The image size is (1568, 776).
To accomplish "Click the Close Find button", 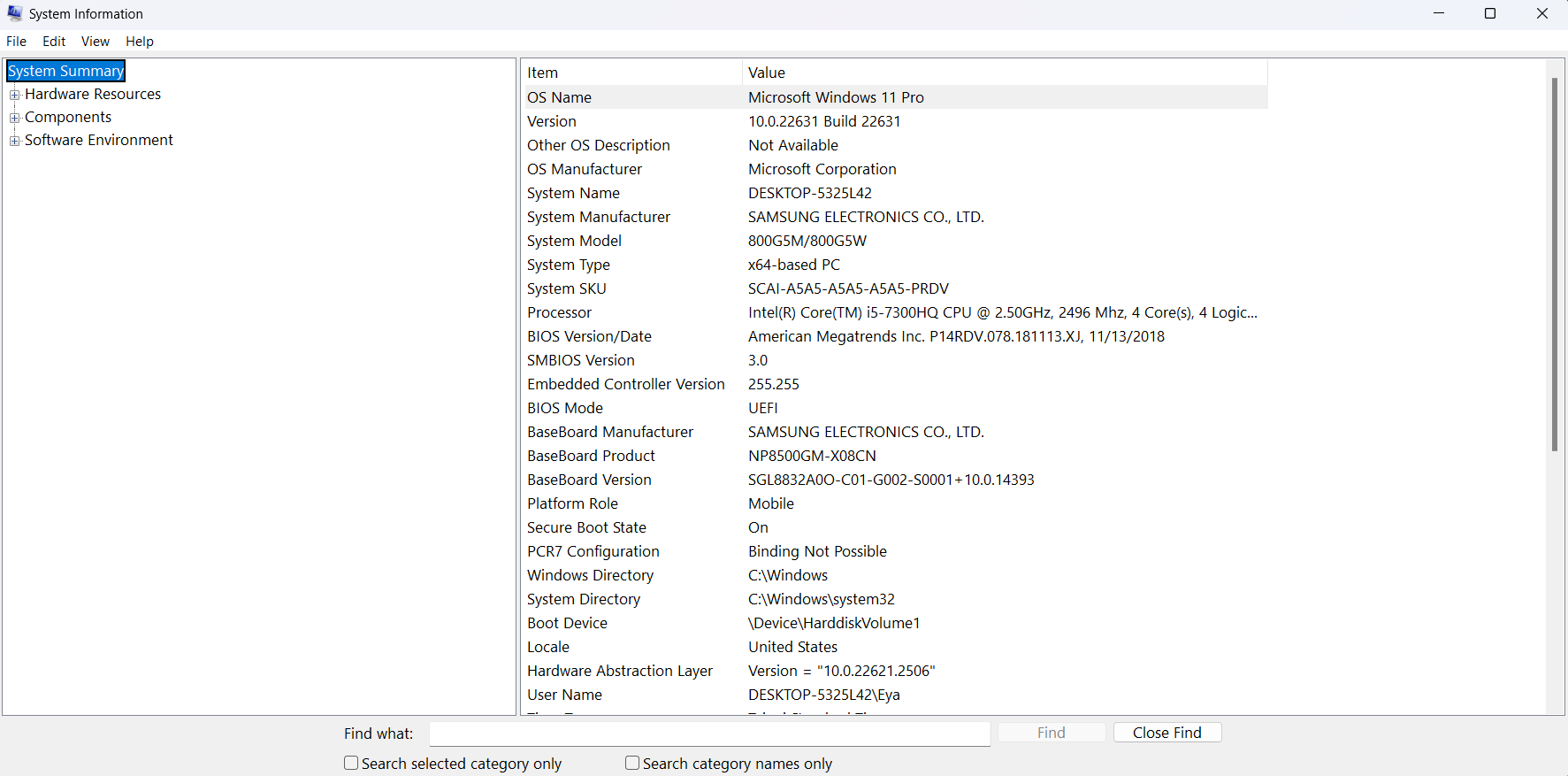I will coord(1167,733).
